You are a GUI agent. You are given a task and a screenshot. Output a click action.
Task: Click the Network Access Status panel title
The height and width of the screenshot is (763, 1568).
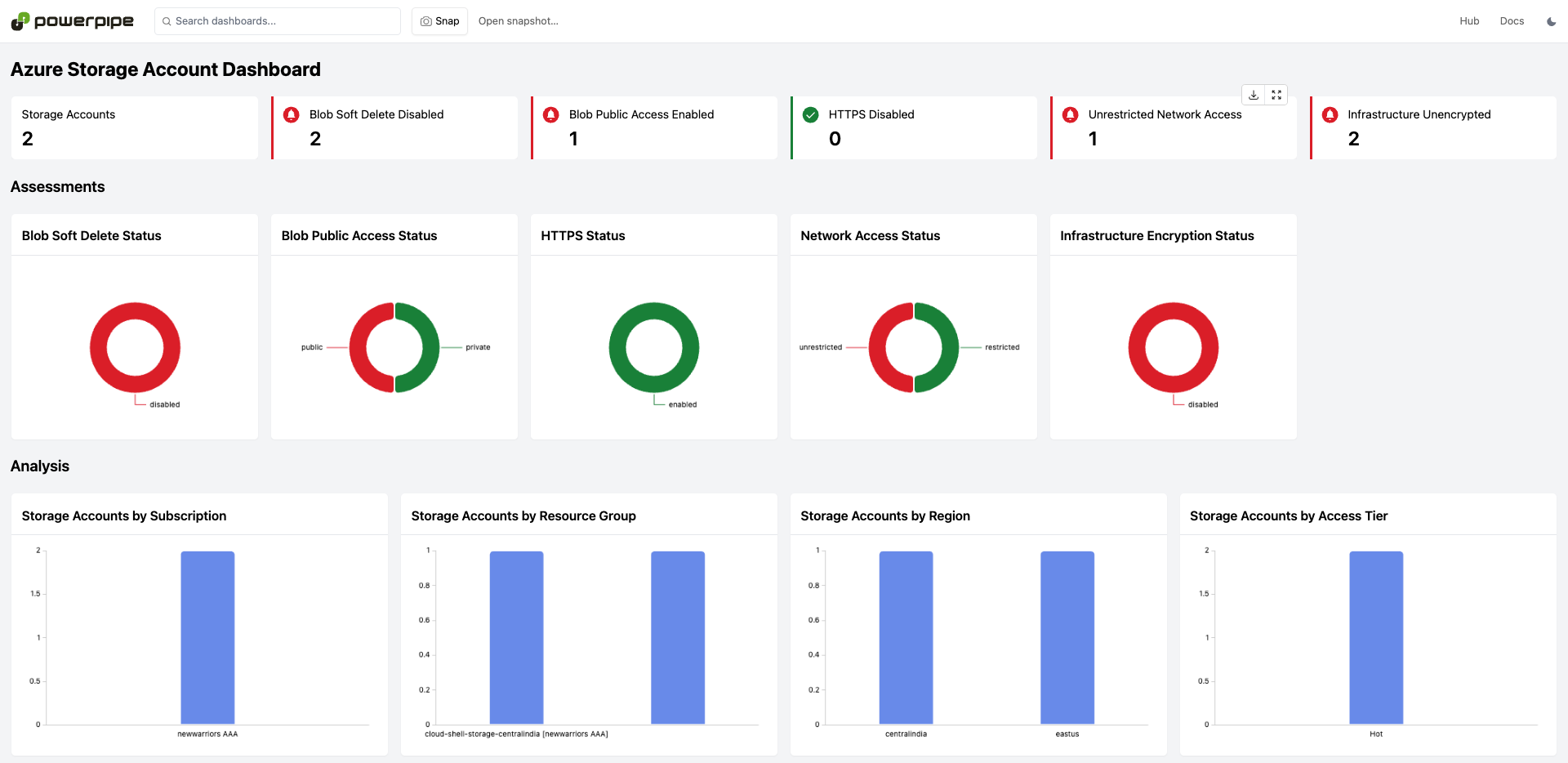[871, 235]
